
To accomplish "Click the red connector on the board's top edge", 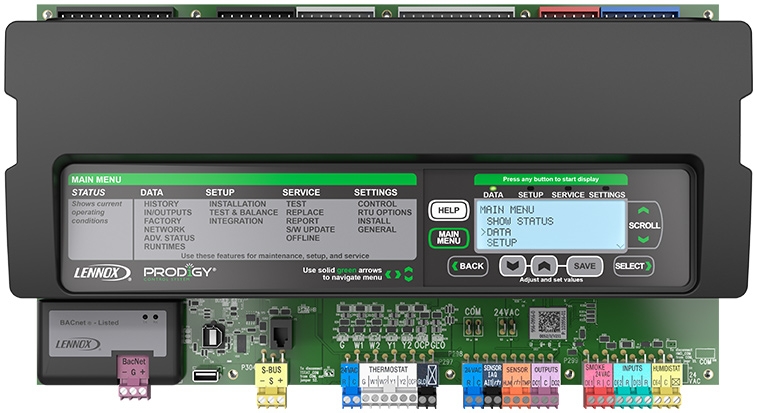I will coord(569,13).
